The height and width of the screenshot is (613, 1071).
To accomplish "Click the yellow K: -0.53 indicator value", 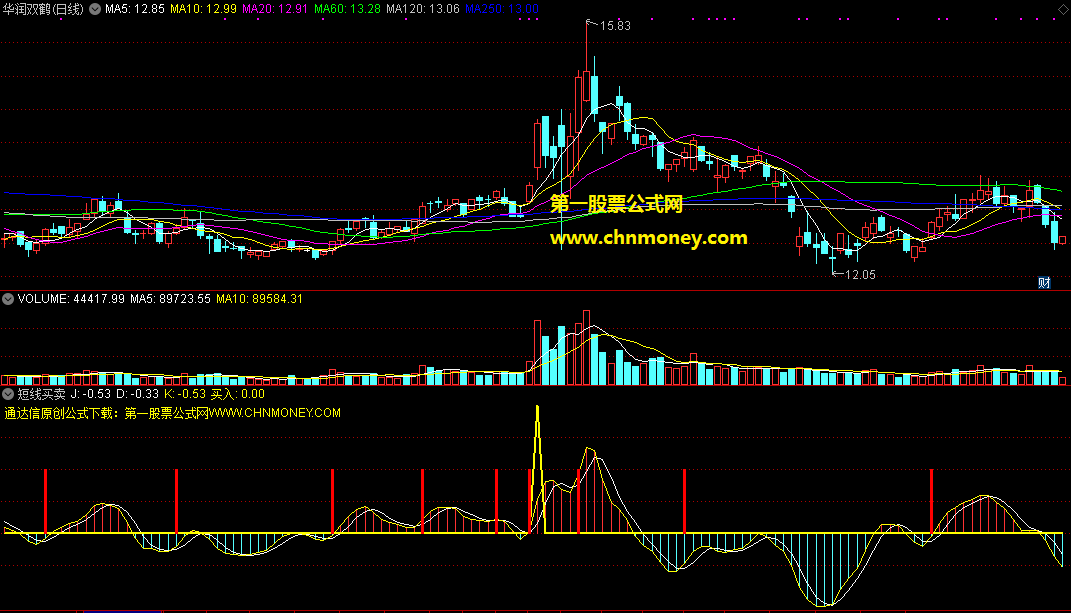I will [185, 394].
